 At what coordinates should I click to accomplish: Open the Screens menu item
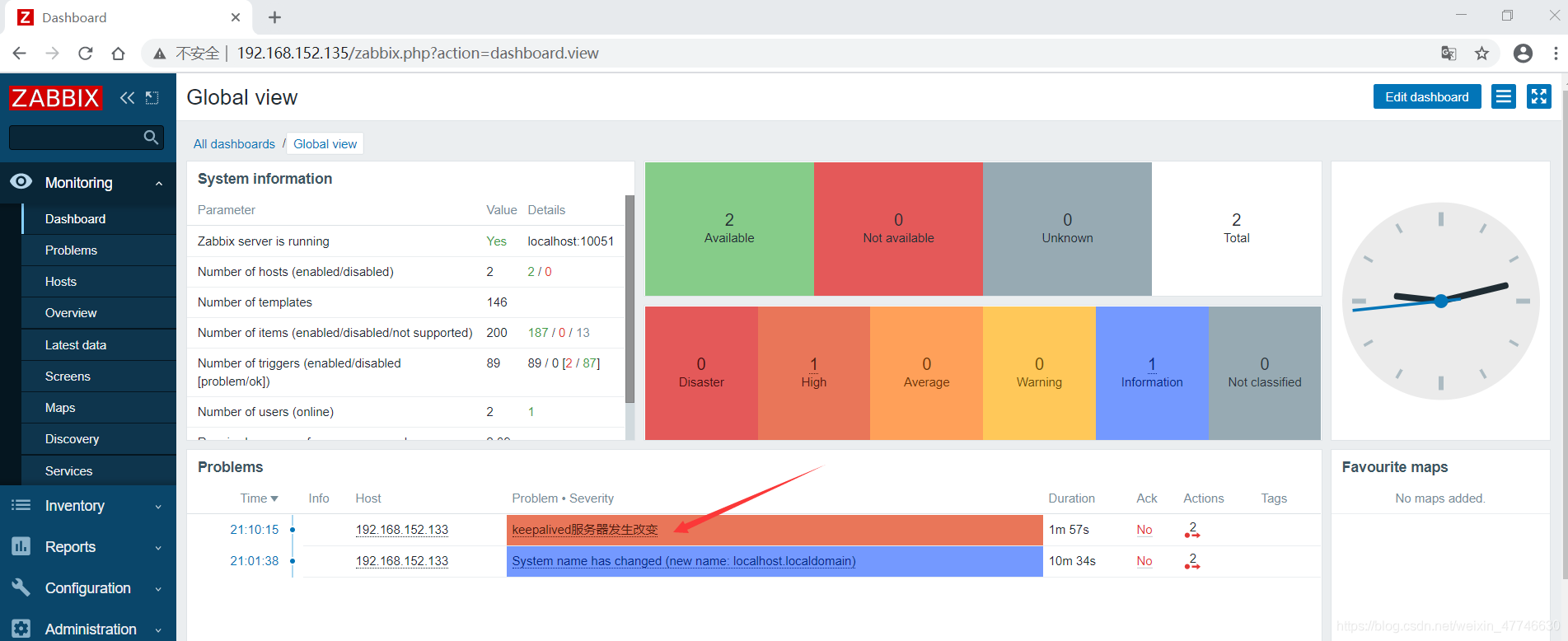tap(99, 377)
